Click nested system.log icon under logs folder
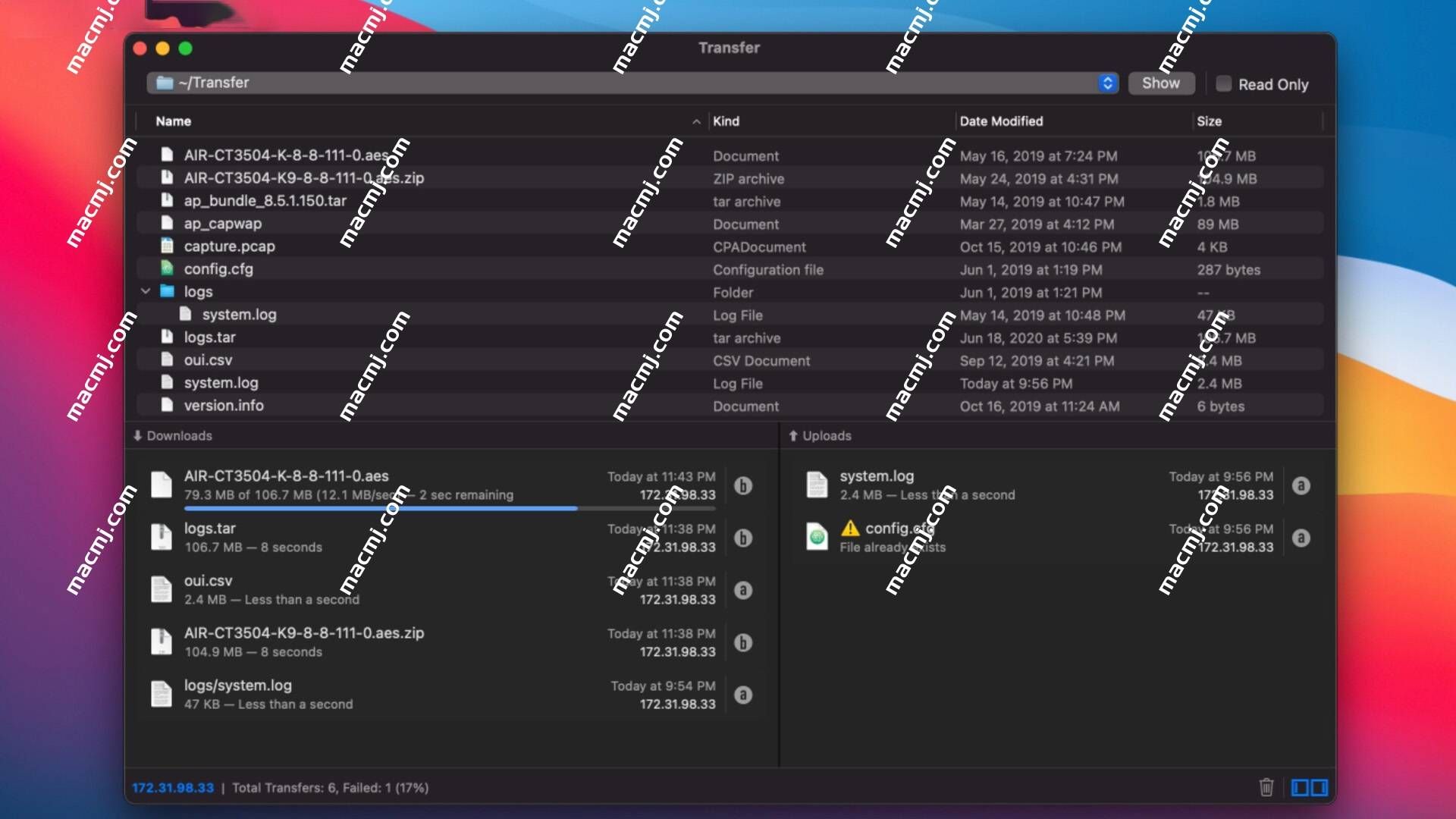Image resolution: width=1456 pixels, height=819 pixels. (186, 314)
